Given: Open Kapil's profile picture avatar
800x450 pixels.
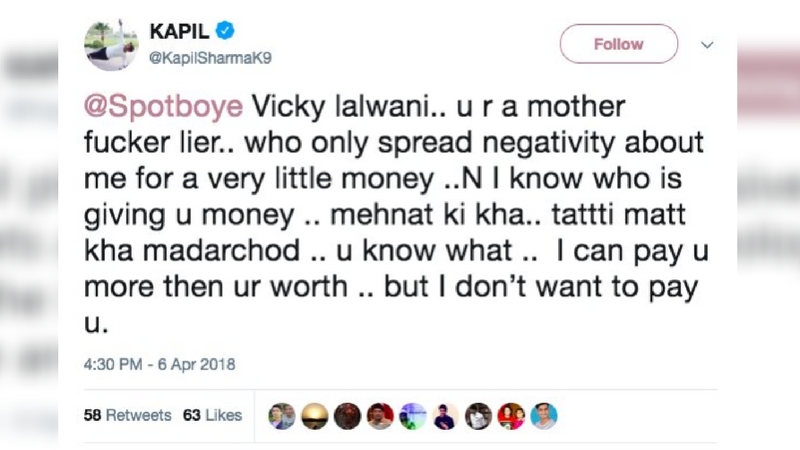Looking at the screenshot, I should (x=111, y=46).
